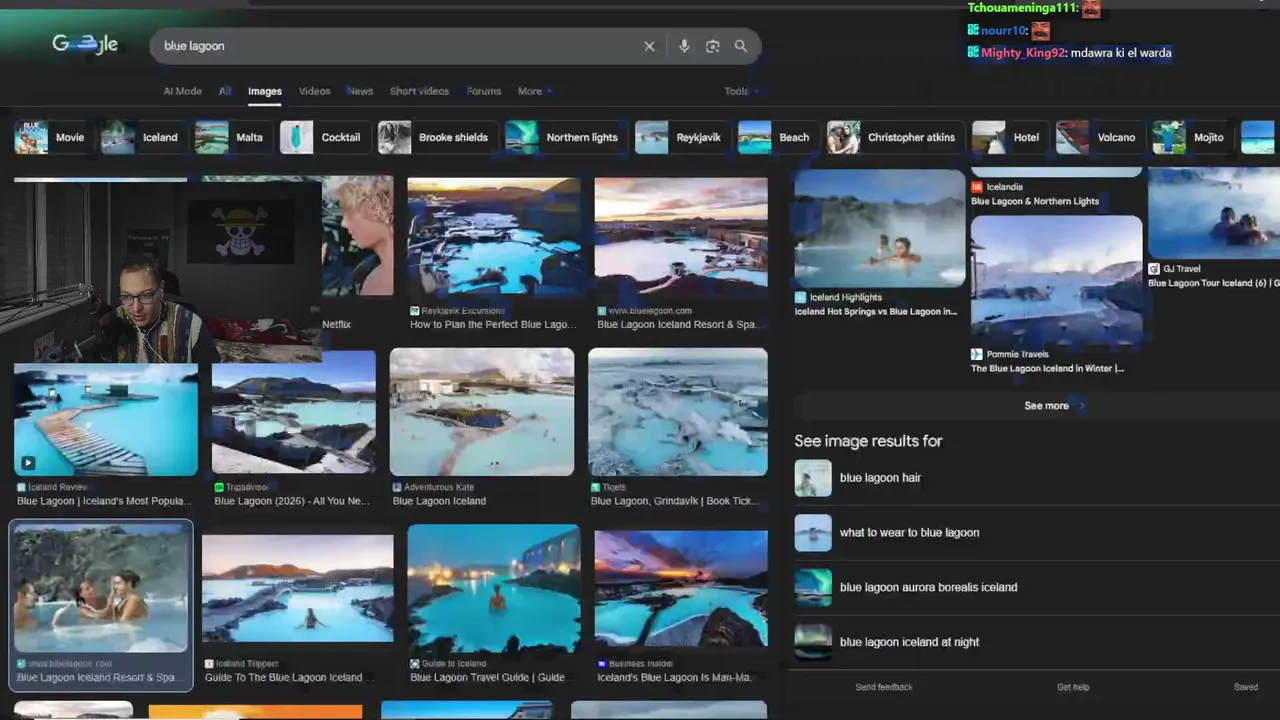Viewport: 1280px width, 720px height.
Task: Select the Christopher atkins chip
Action: 895,137
